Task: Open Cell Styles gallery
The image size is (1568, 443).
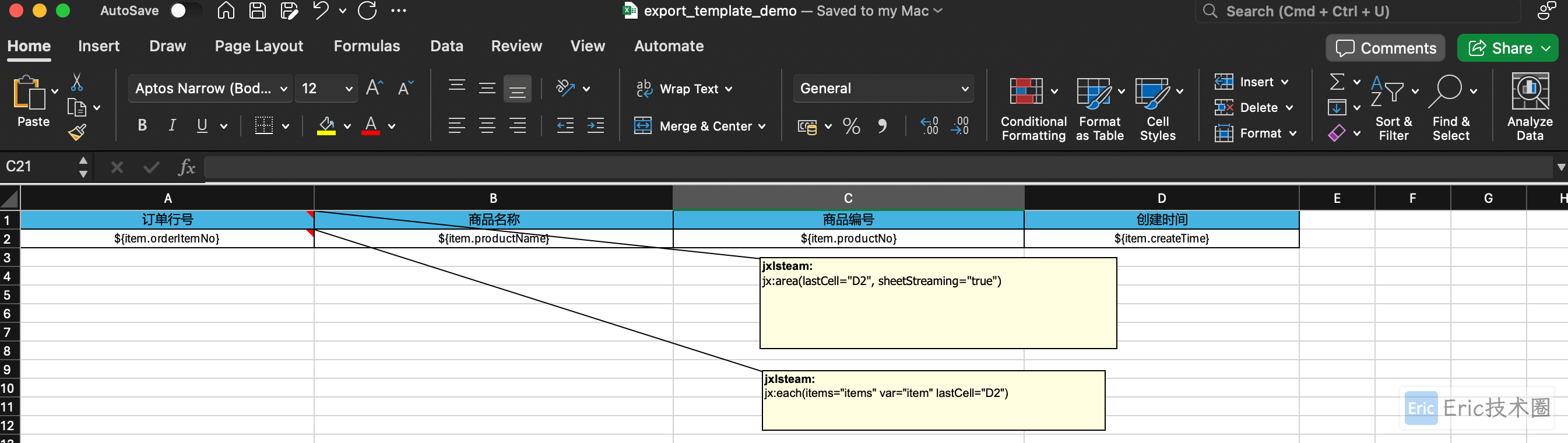Action: coord(1158,108)
